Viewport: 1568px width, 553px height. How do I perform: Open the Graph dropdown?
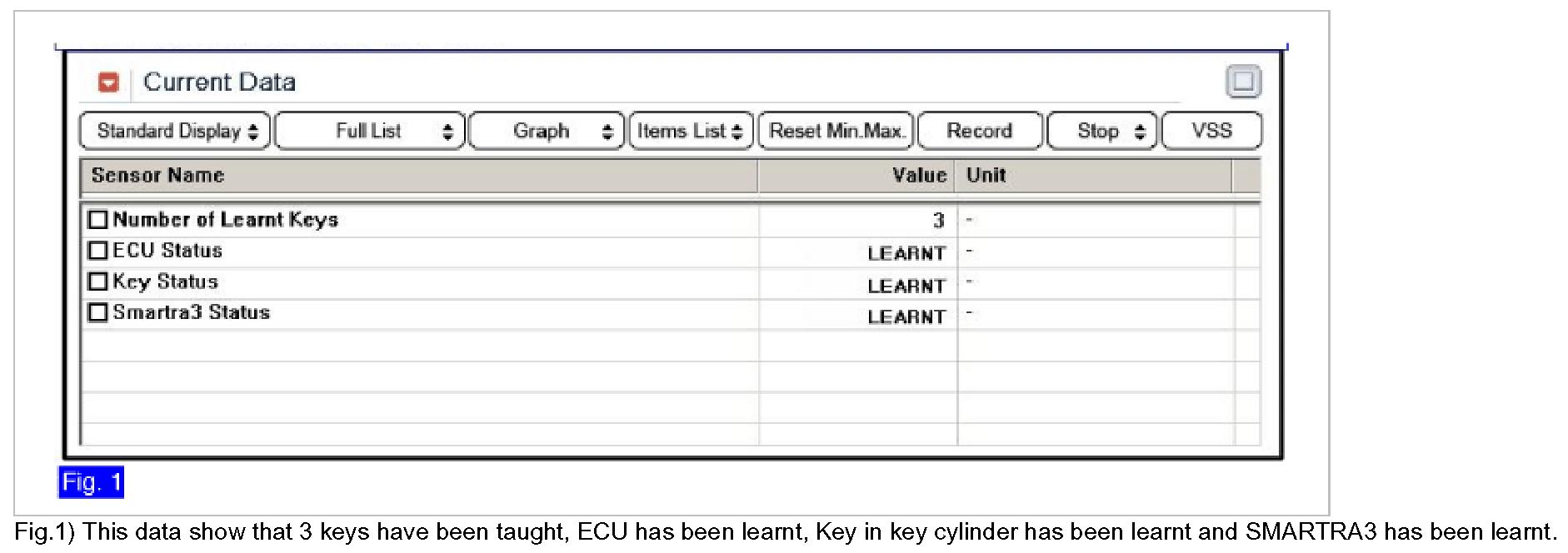[546, 132]
